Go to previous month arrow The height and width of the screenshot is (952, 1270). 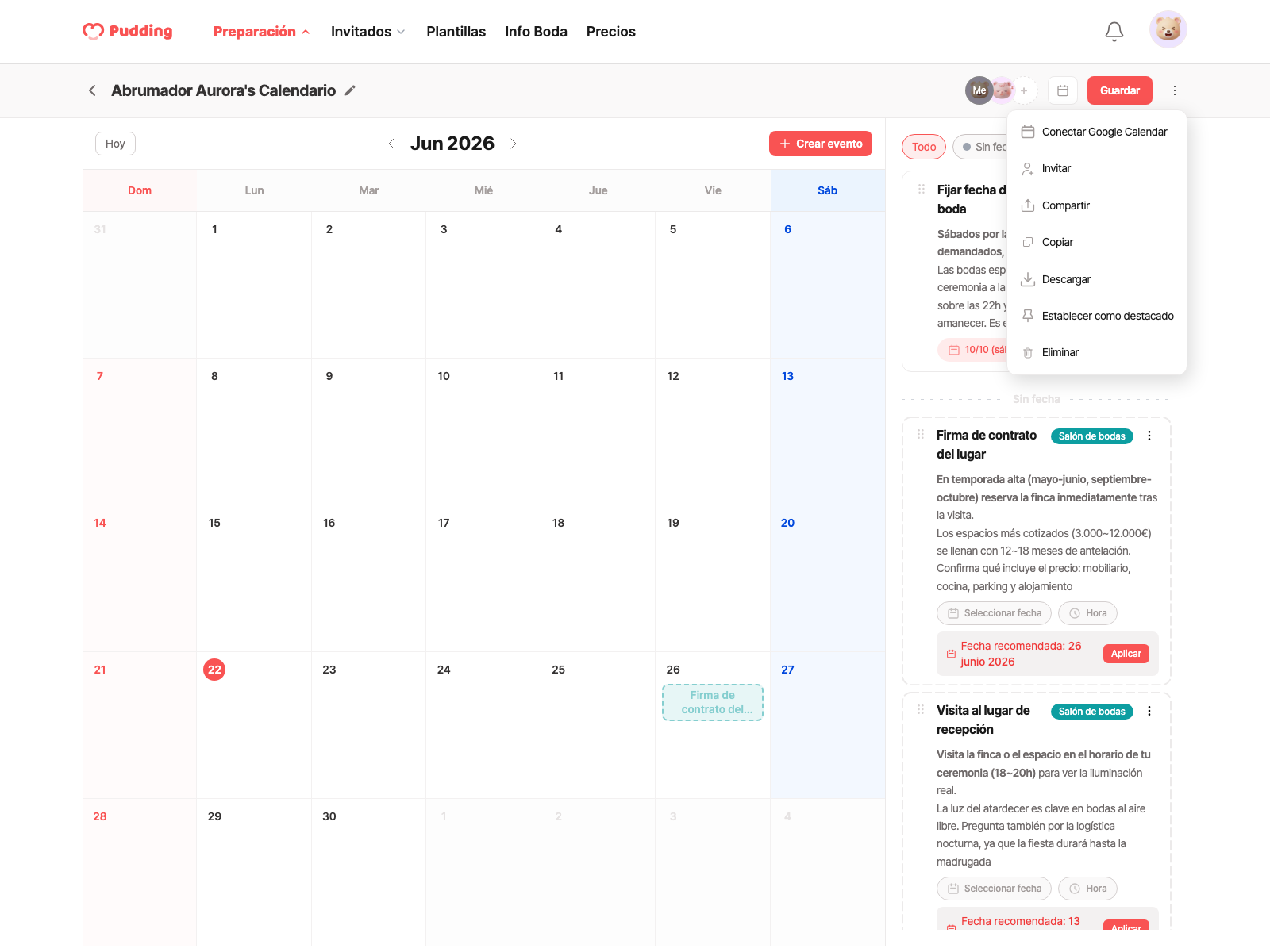[x=391, y=144]
